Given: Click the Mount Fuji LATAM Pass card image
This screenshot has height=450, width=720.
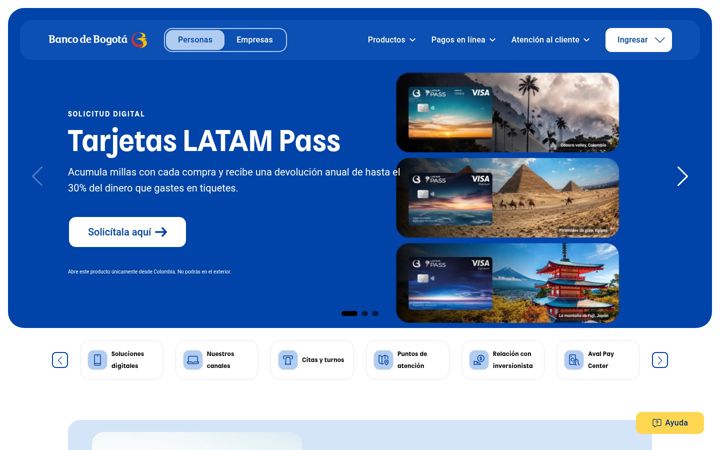Looking at the screenshot, I should click(x=507, y=283).
